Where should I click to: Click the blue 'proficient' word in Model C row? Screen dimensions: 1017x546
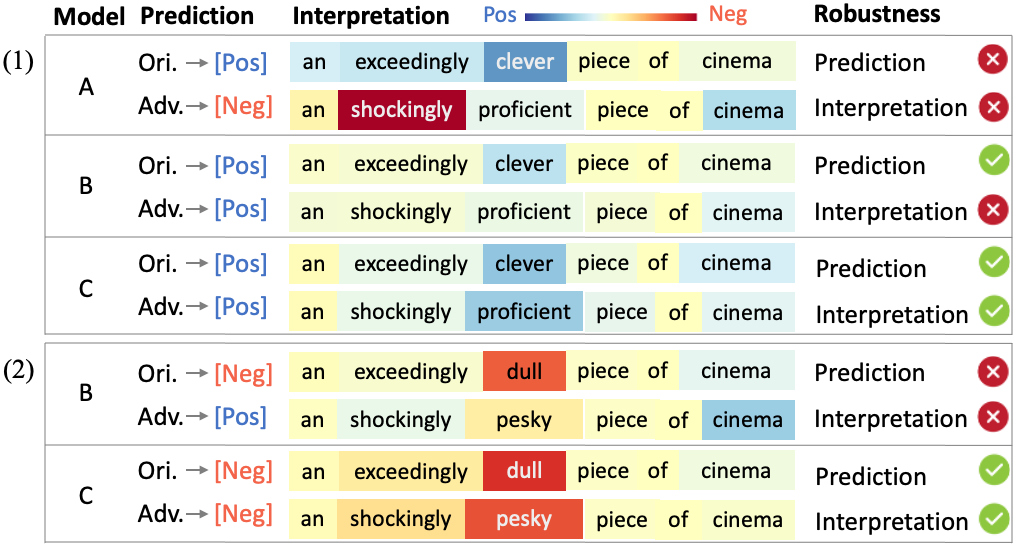point(524,311)
